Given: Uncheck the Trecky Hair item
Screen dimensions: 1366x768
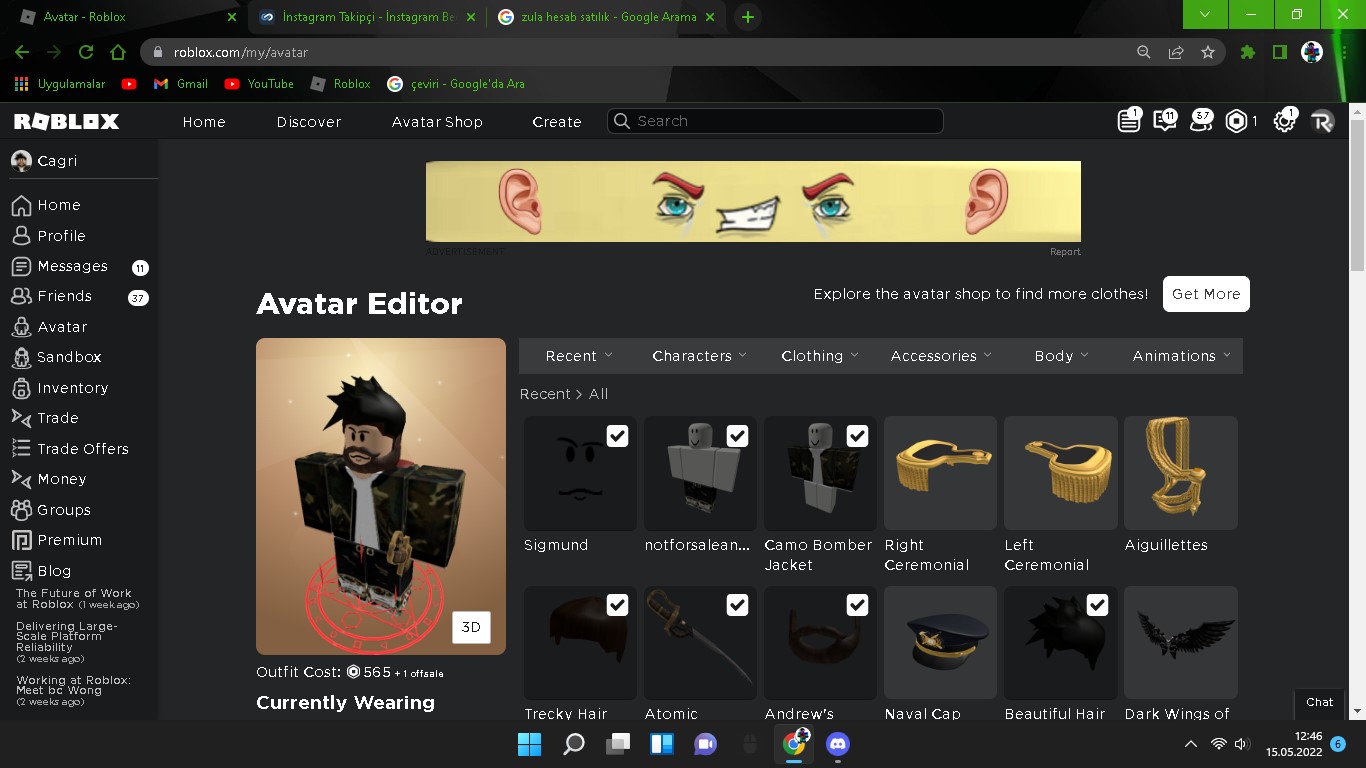Looking at the screenshot, I should coord(618,605).
